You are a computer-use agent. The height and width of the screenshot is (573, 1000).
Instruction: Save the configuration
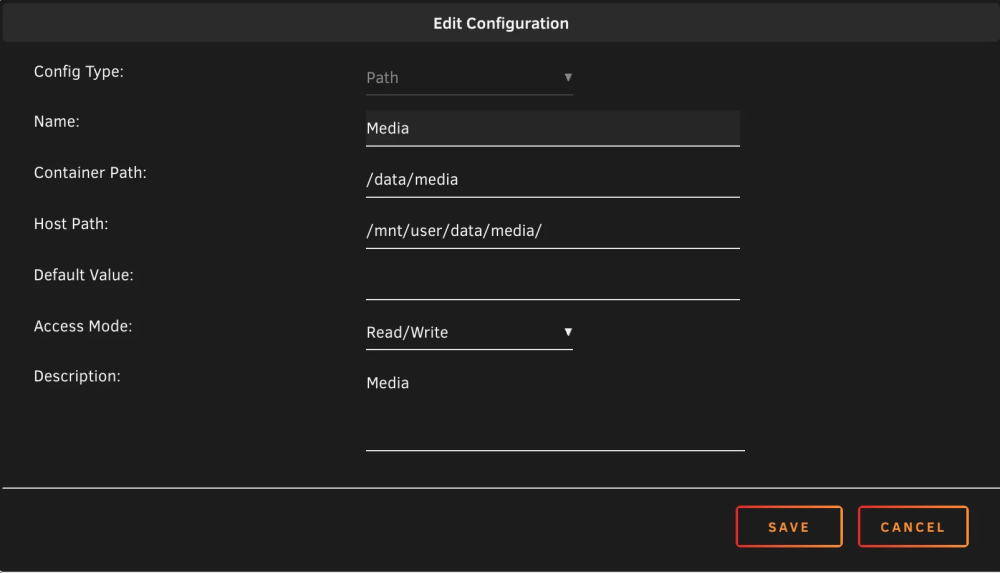coord(789,526)
